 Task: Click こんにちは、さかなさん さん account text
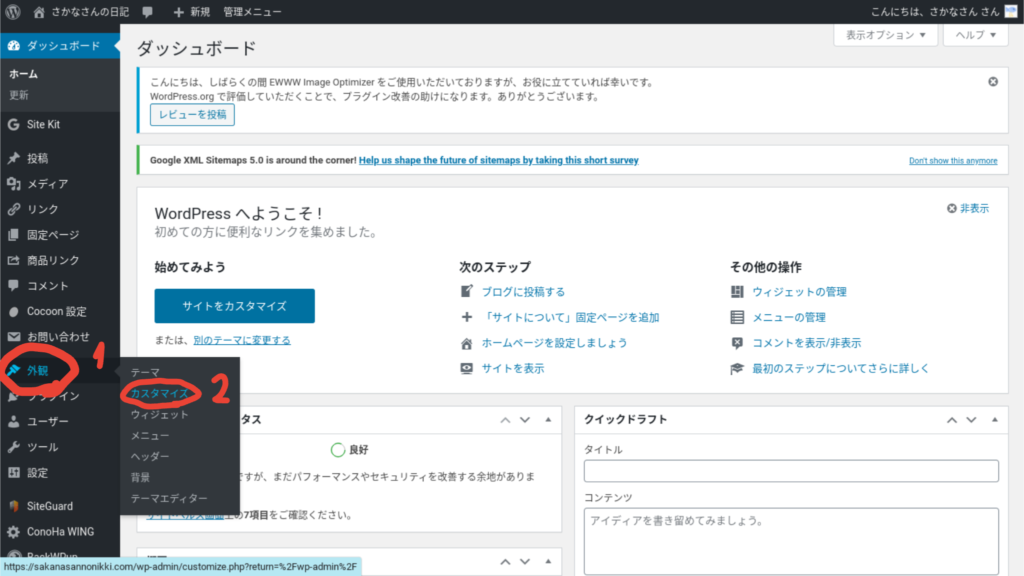pyautogui.click(x=935, y=12)
